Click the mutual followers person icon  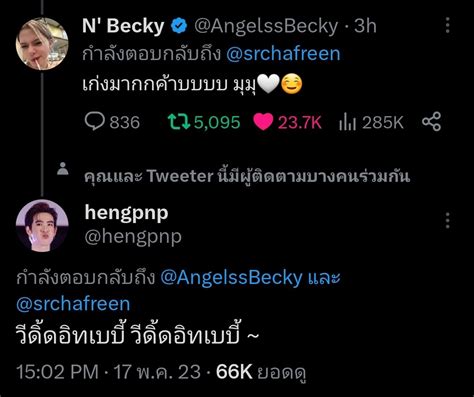63,168
